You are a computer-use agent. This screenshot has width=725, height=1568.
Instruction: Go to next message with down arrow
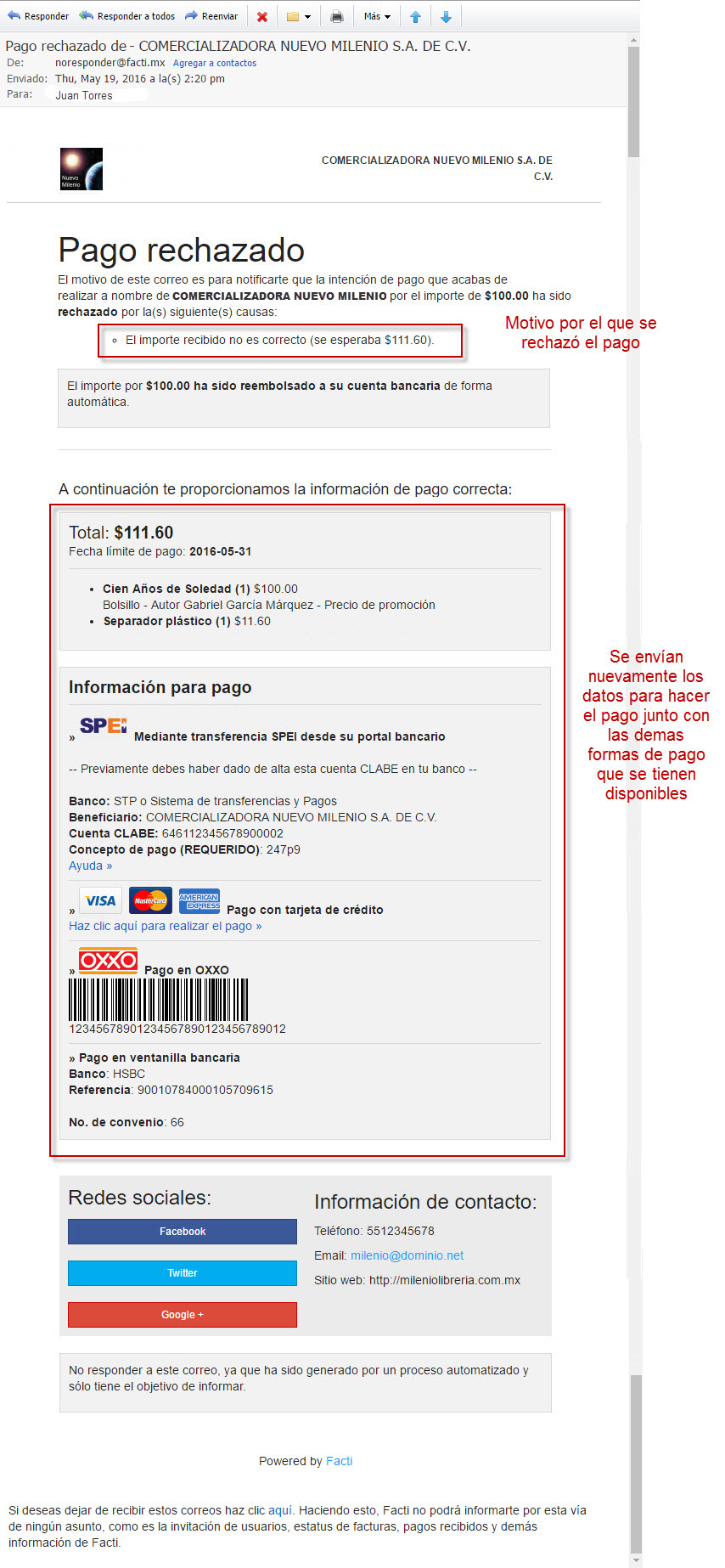pyautogui.click(x=446, y=16)
